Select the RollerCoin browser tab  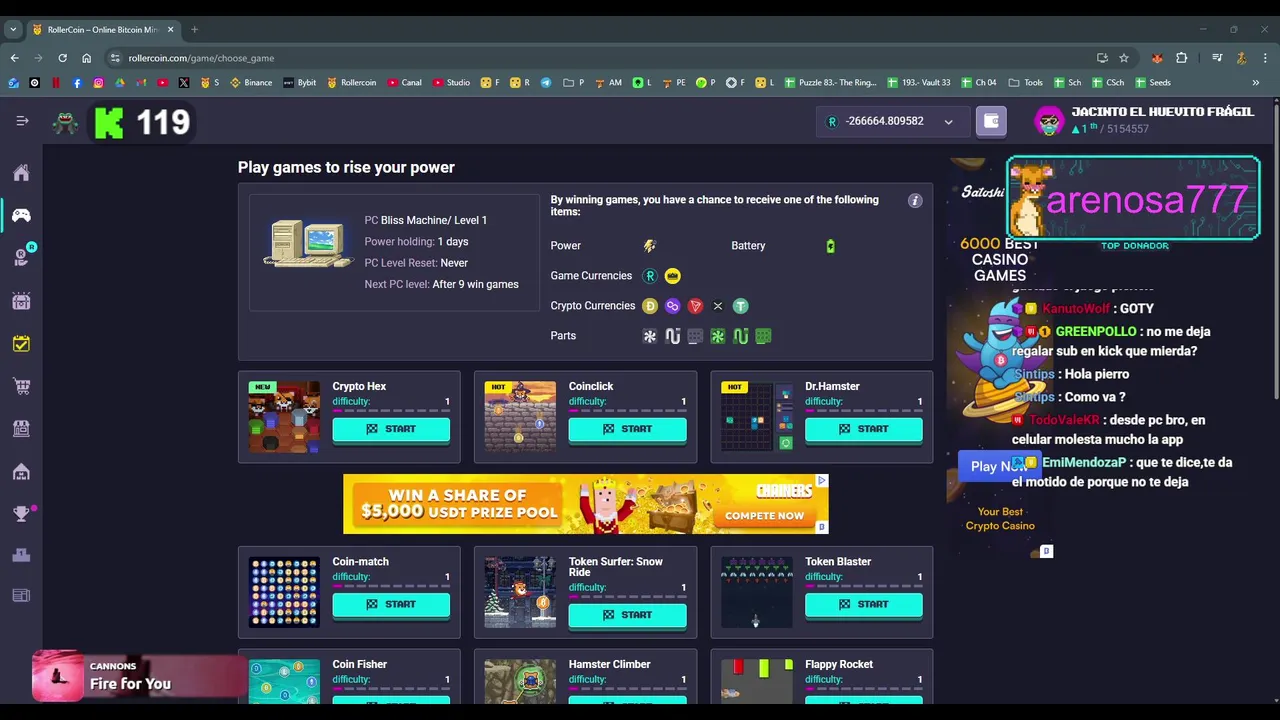pos(101,30)
